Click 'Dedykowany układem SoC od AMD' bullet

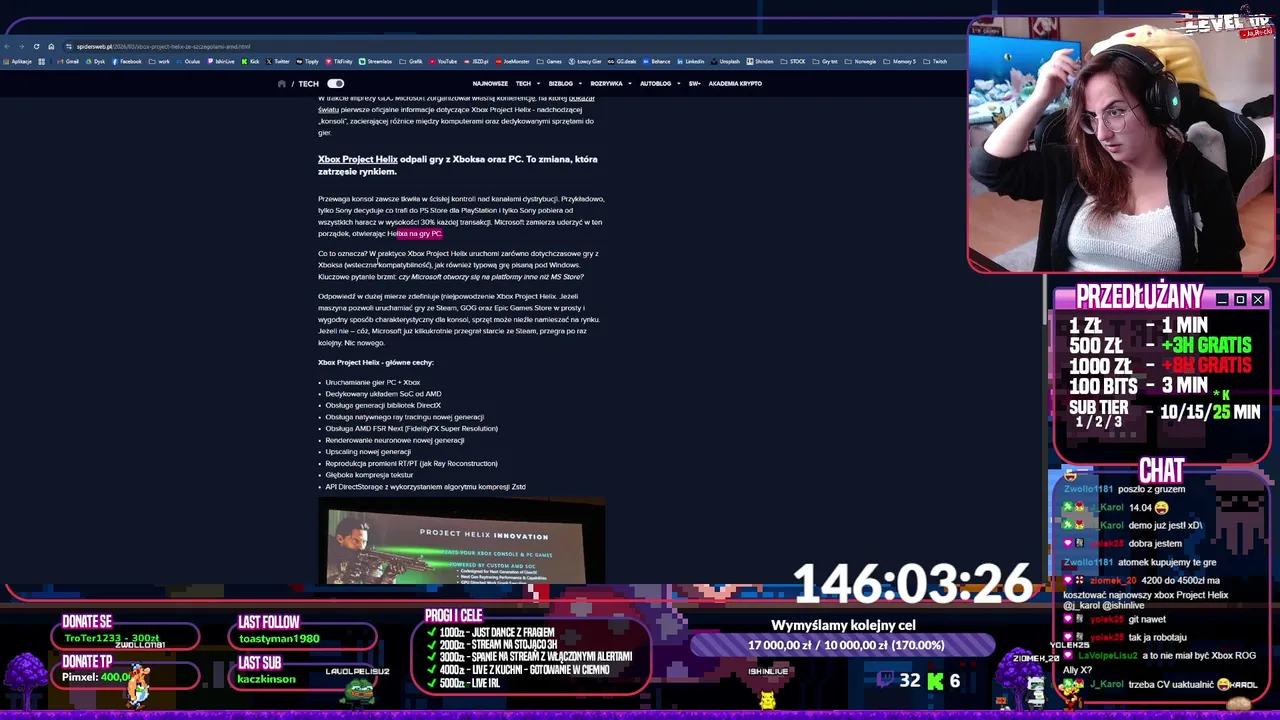(x=383, y=394)
